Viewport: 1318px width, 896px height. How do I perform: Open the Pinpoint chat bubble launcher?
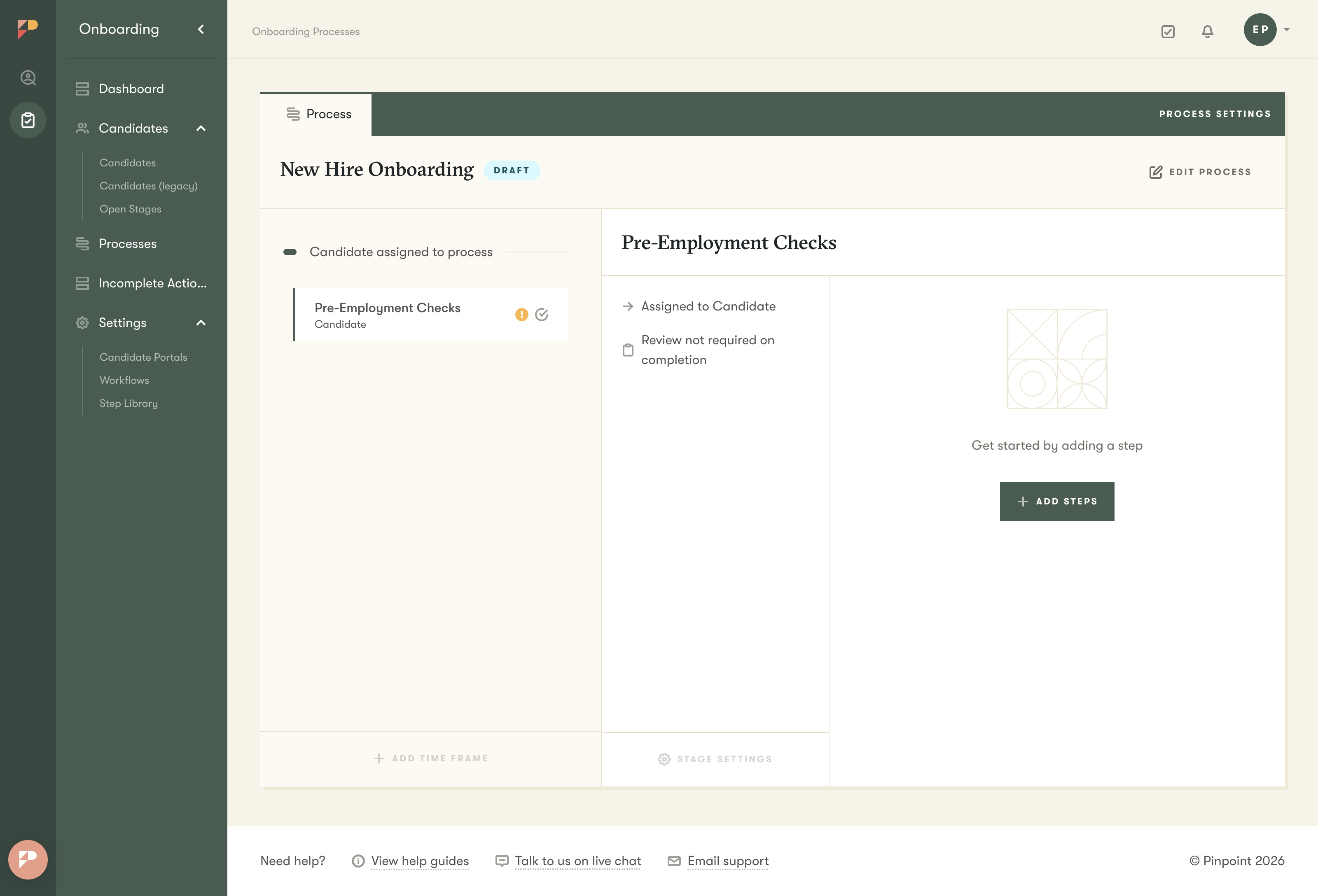tap(28, 859)
